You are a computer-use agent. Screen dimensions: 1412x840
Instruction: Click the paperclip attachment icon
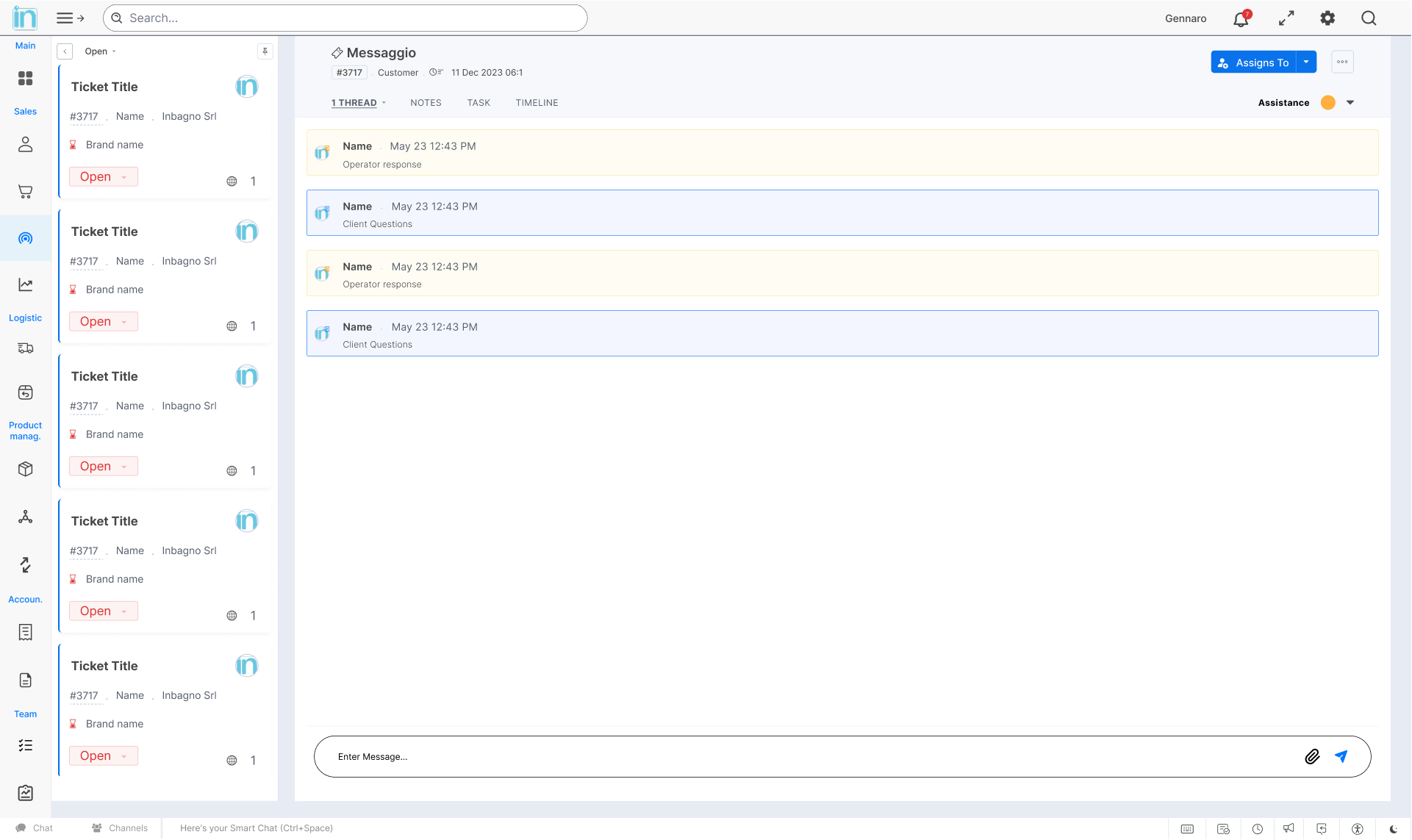point(1312,757)
